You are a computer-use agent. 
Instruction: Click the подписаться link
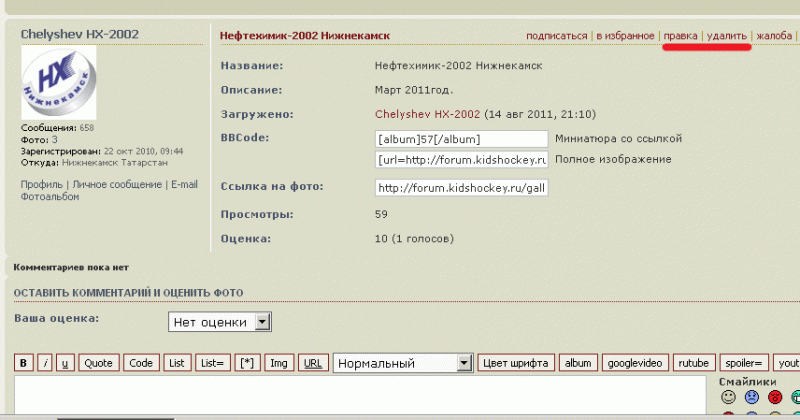(x=557, y=36)
